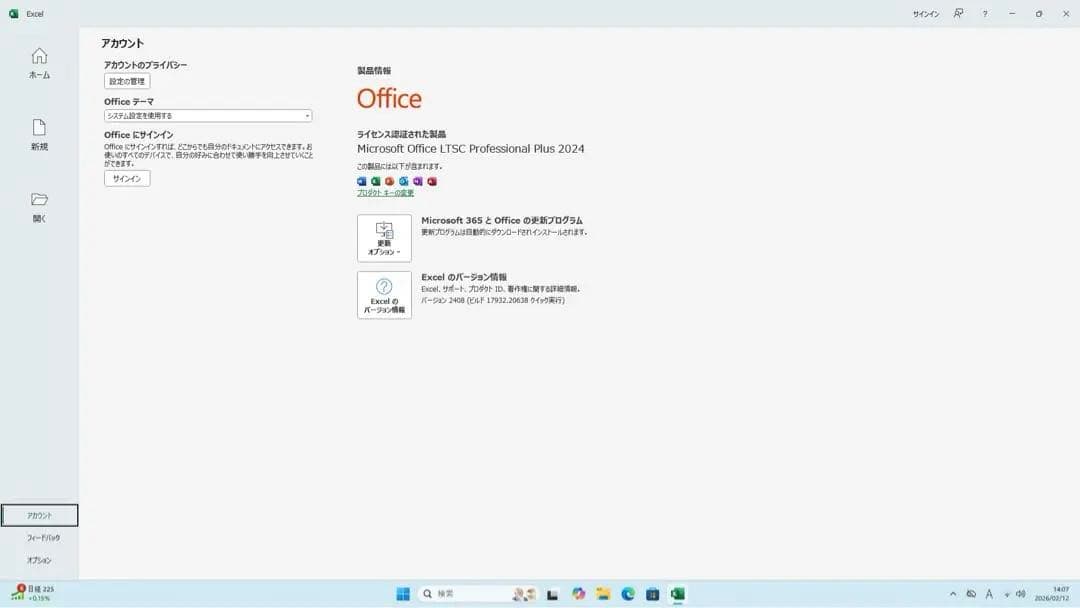The height and width of the screenshot is (608, 1080).
Task: Select 新規 in the left sidebar
Action: [x=38, y=134]
